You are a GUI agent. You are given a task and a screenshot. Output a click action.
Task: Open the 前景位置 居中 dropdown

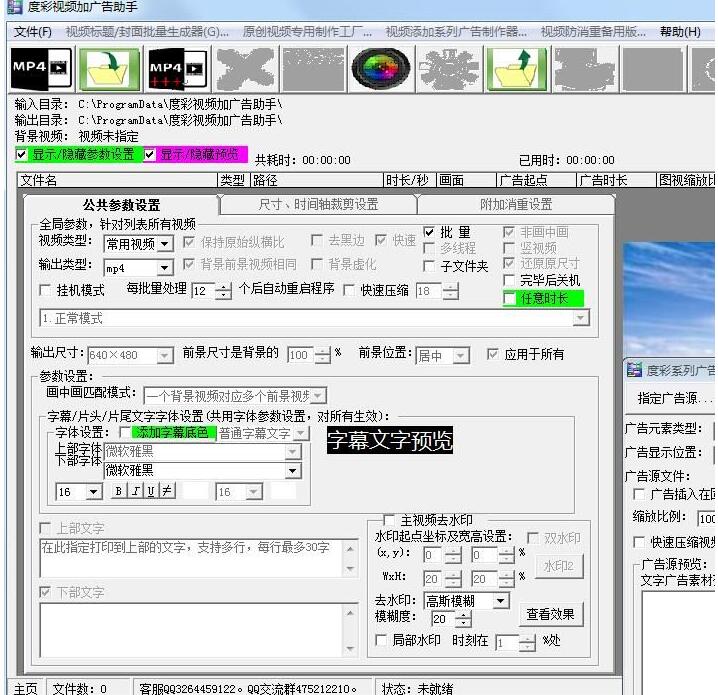pyautogui.click(x=461, y=355)
